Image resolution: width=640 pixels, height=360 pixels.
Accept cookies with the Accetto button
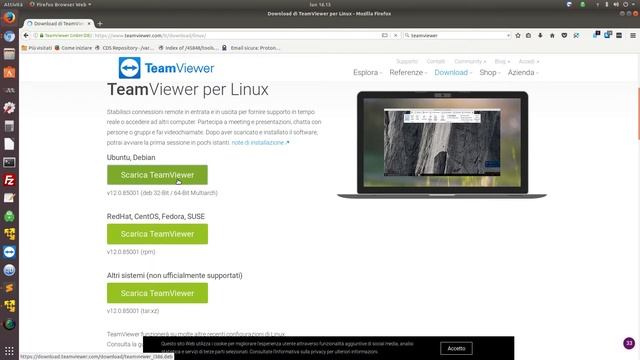[456, 348]
